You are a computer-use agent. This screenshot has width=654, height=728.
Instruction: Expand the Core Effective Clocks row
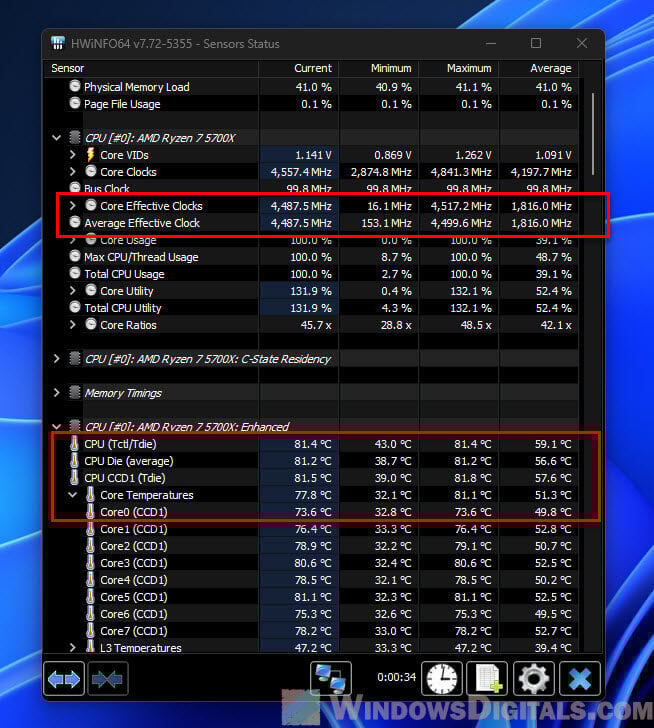72,205
